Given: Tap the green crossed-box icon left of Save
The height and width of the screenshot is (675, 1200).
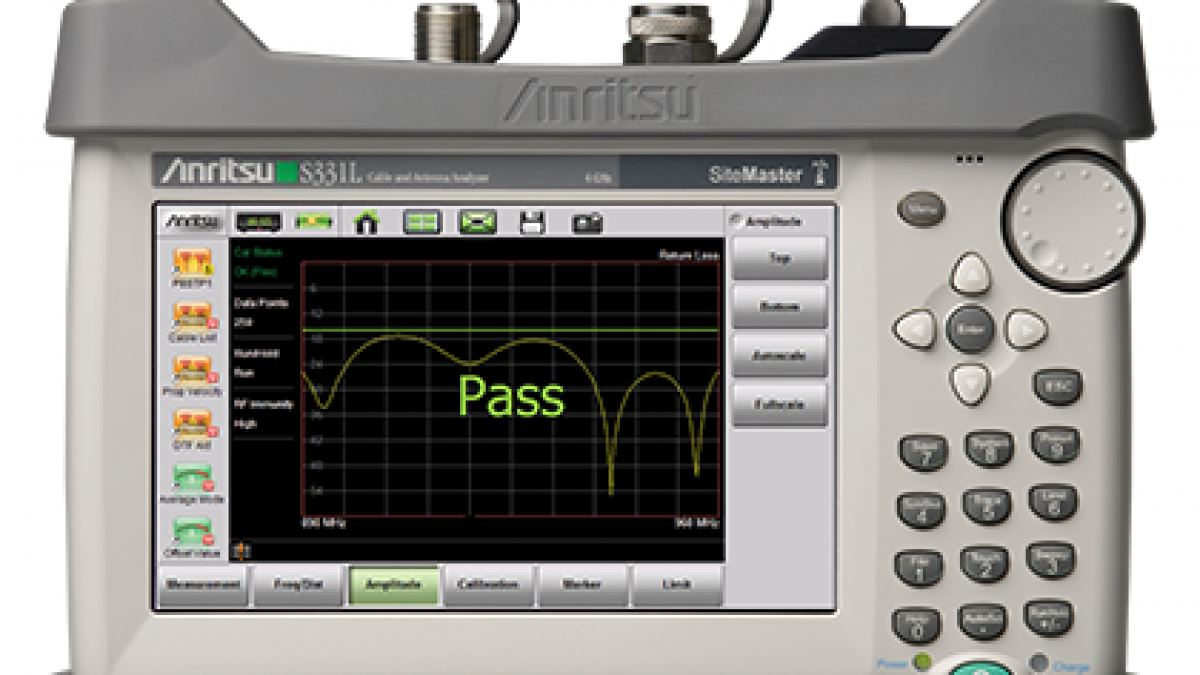Looking at the screenshot, I should 478,223.
